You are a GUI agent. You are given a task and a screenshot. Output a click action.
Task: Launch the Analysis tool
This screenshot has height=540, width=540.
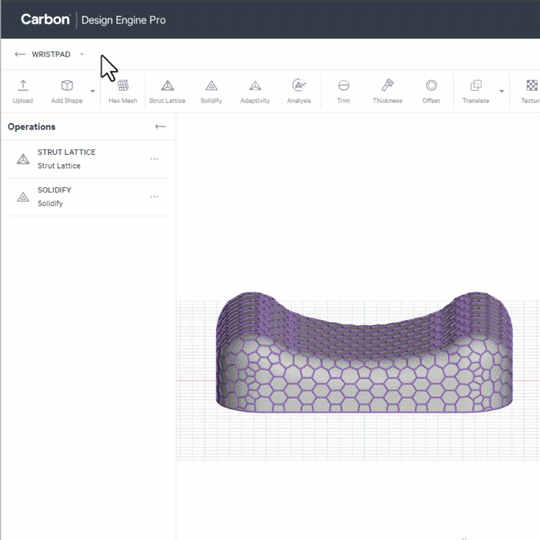coord(299,91)
